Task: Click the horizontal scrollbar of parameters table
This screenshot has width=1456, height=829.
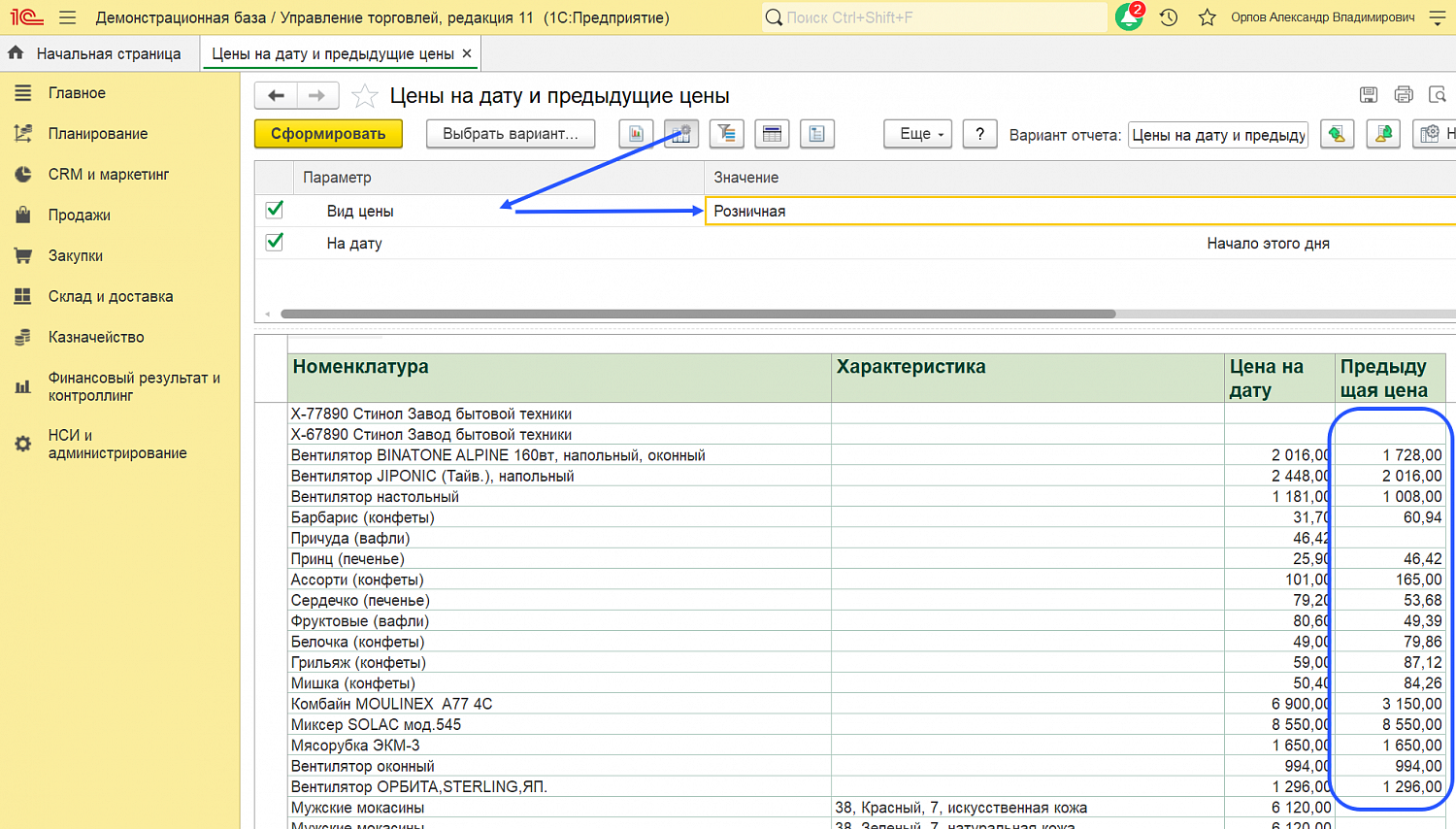Action: pyautogui.click(x=698, y=314)
